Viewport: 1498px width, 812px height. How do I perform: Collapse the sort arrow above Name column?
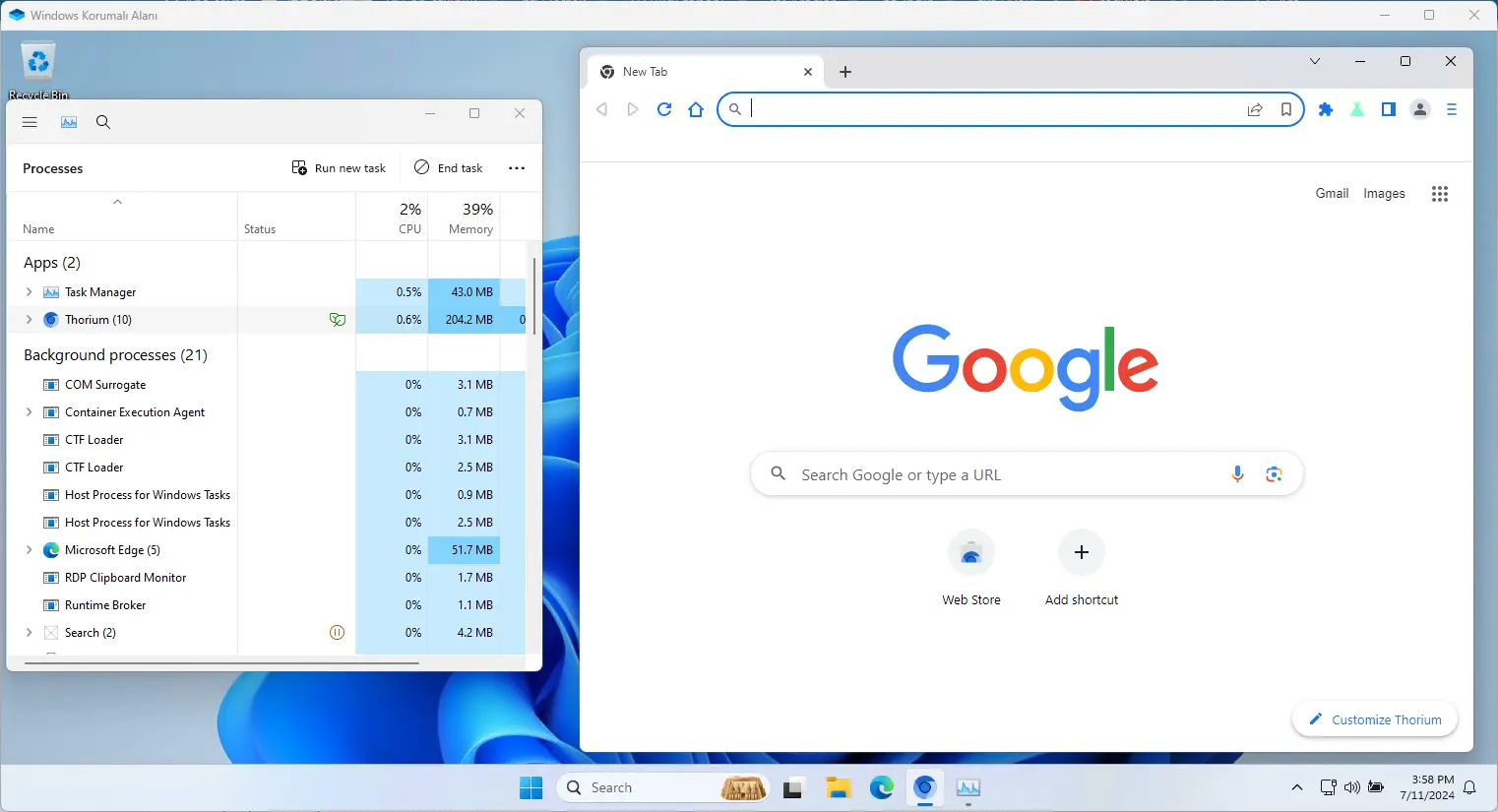[x=117, y=202]
